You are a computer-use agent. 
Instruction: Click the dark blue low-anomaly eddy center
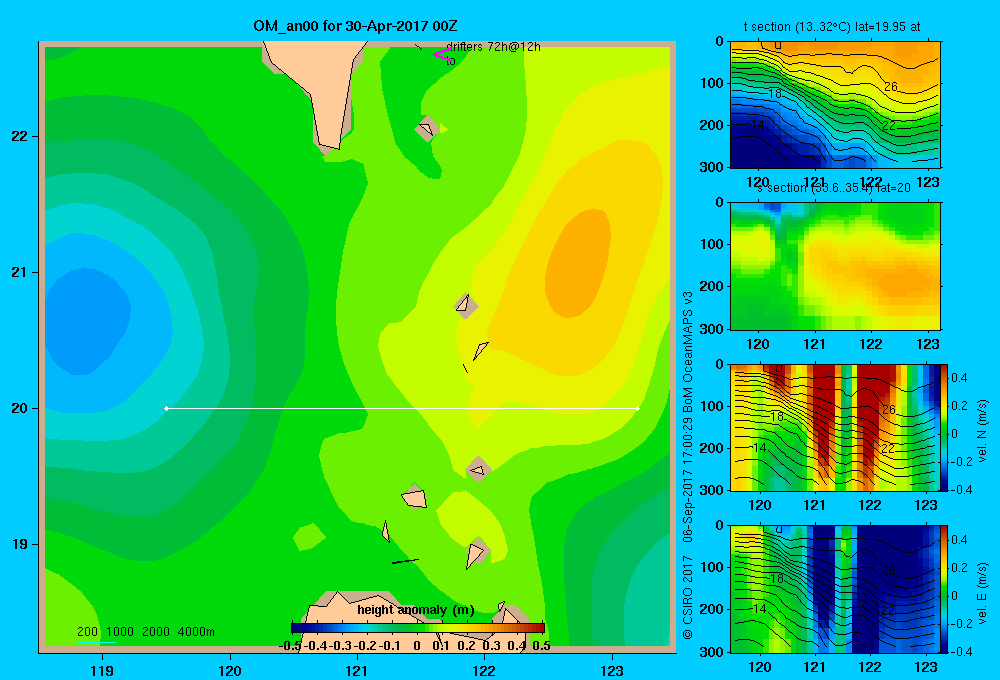(86, 321)
